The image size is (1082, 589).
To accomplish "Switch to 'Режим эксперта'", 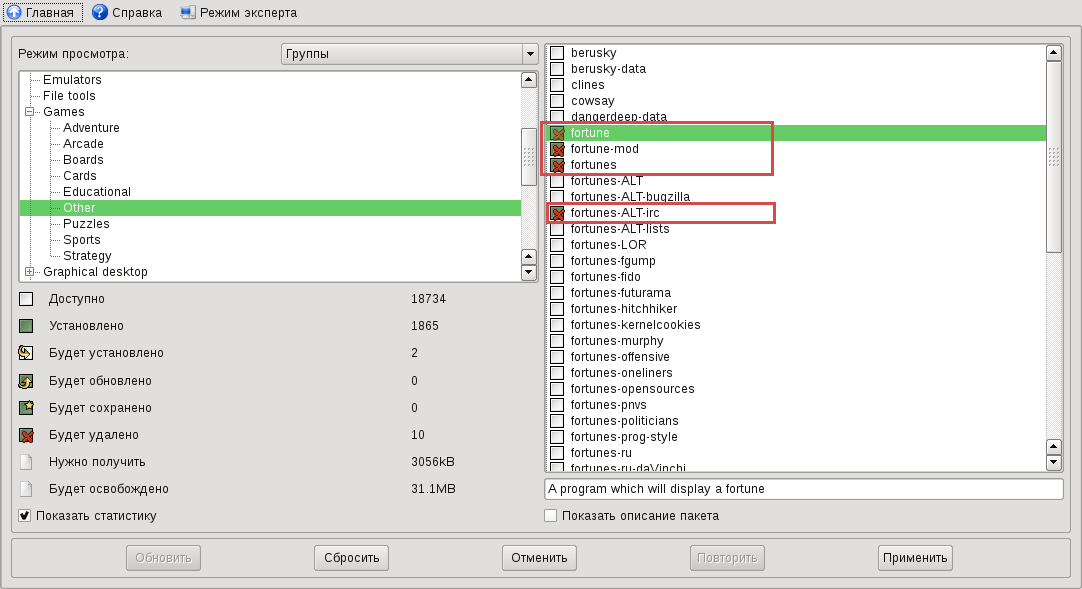I will tap(239, 12).
